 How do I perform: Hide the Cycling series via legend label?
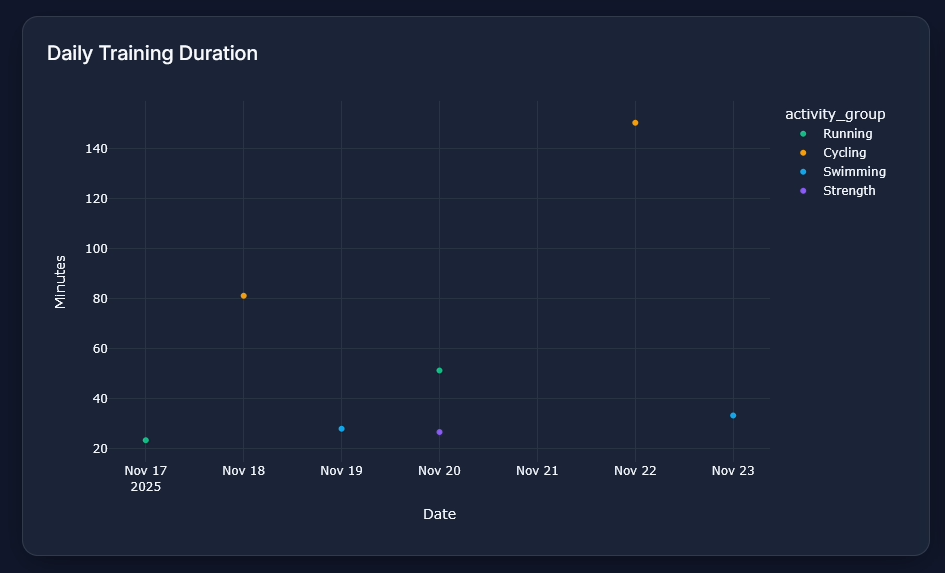[x=844, y=153]
